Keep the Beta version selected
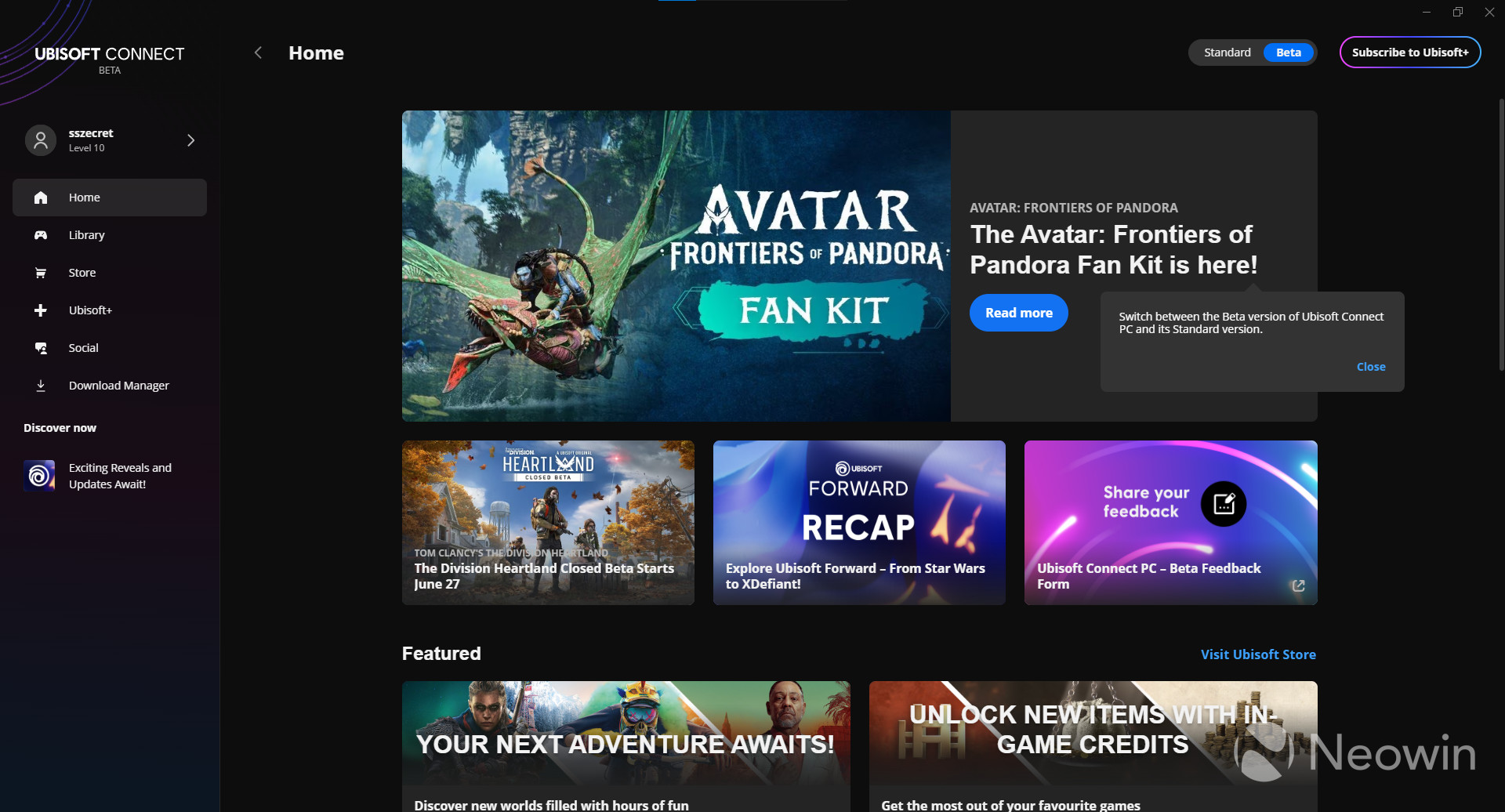Viewport: 1505px width, 812px height. tap(1288, 53)
